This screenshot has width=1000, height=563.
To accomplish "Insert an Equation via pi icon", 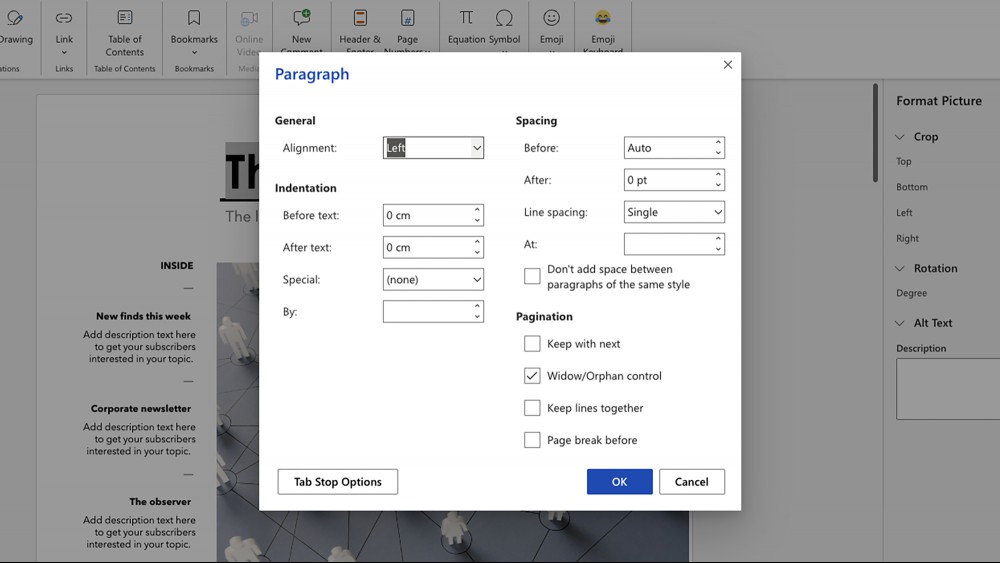I will [467, 18].
